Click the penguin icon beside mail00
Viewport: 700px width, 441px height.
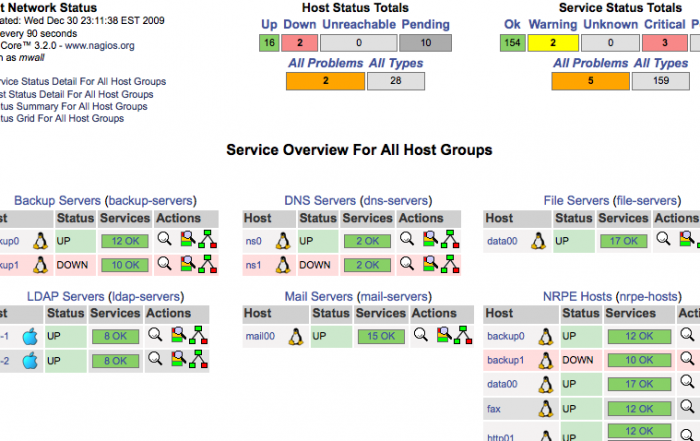[296, 337]
